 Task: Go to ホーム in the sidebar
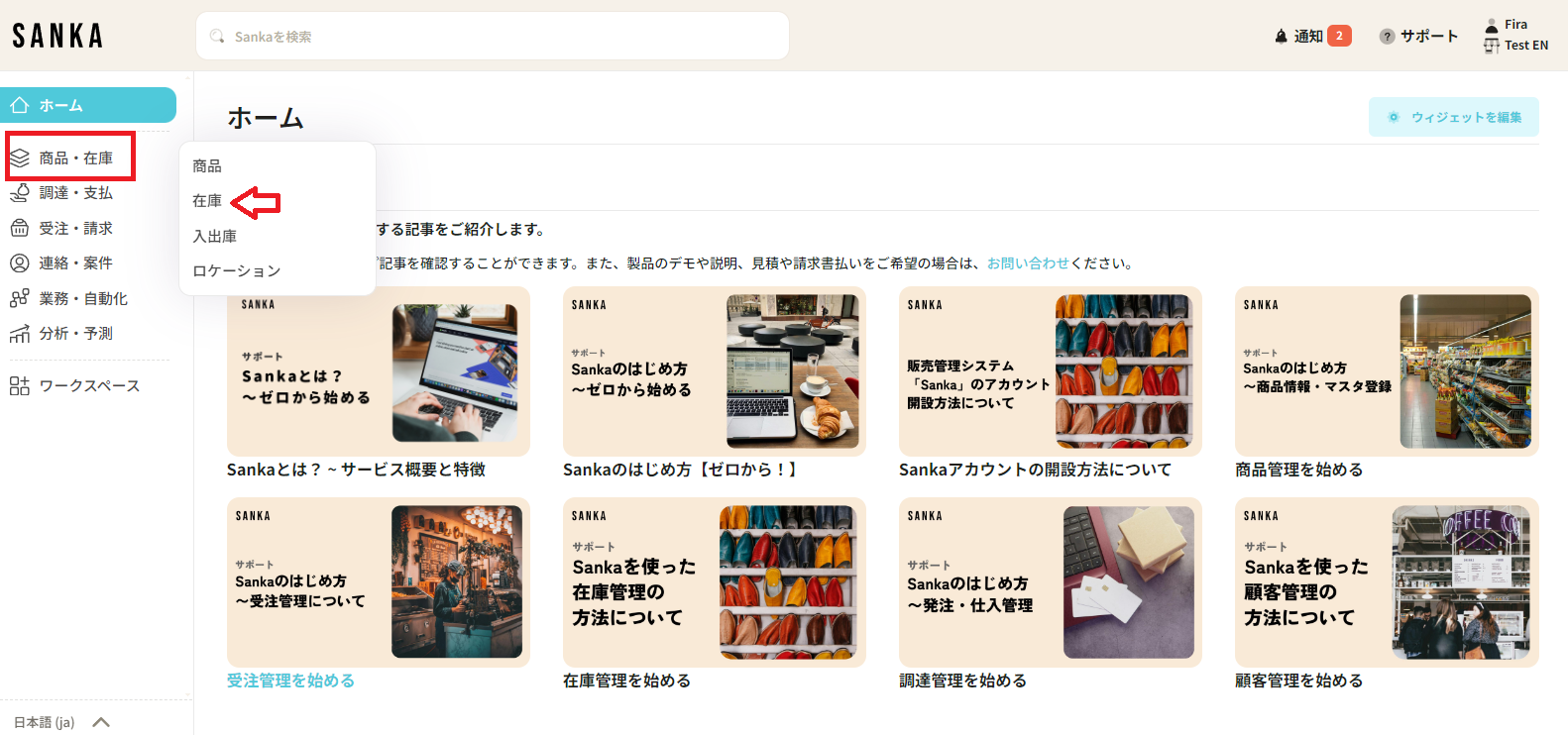click(88, 105)
